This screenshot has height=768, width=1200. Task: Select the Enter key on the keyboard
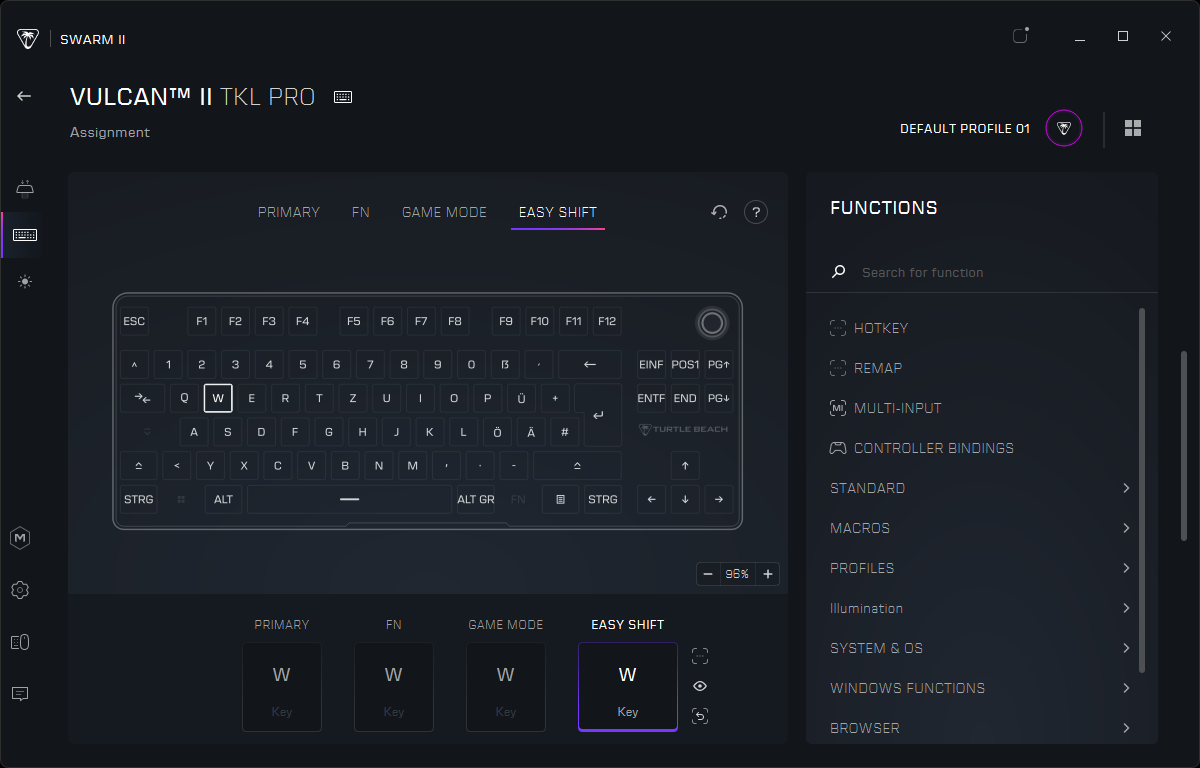tap(598, 414)
